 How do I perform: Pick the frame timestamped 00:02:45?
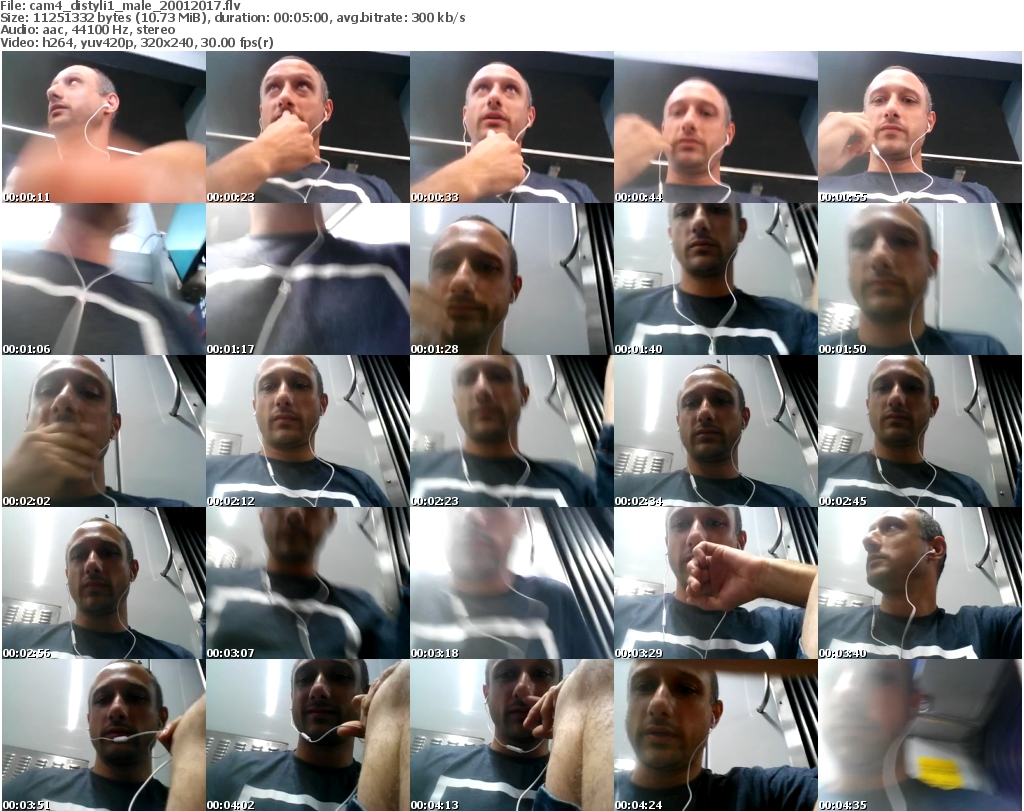pos(920,431)
